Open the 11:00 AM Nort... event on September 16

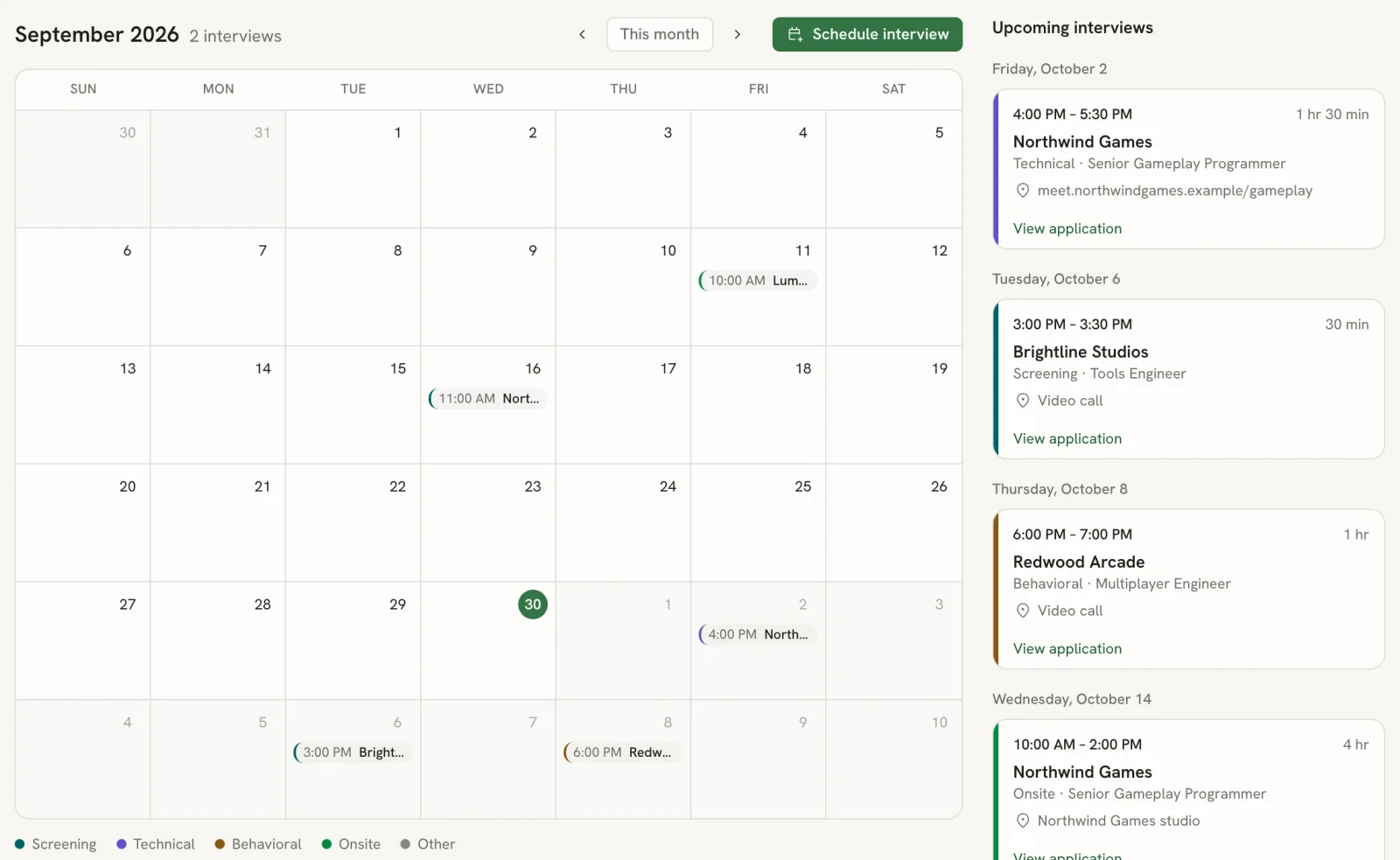(x=487, y=398)
